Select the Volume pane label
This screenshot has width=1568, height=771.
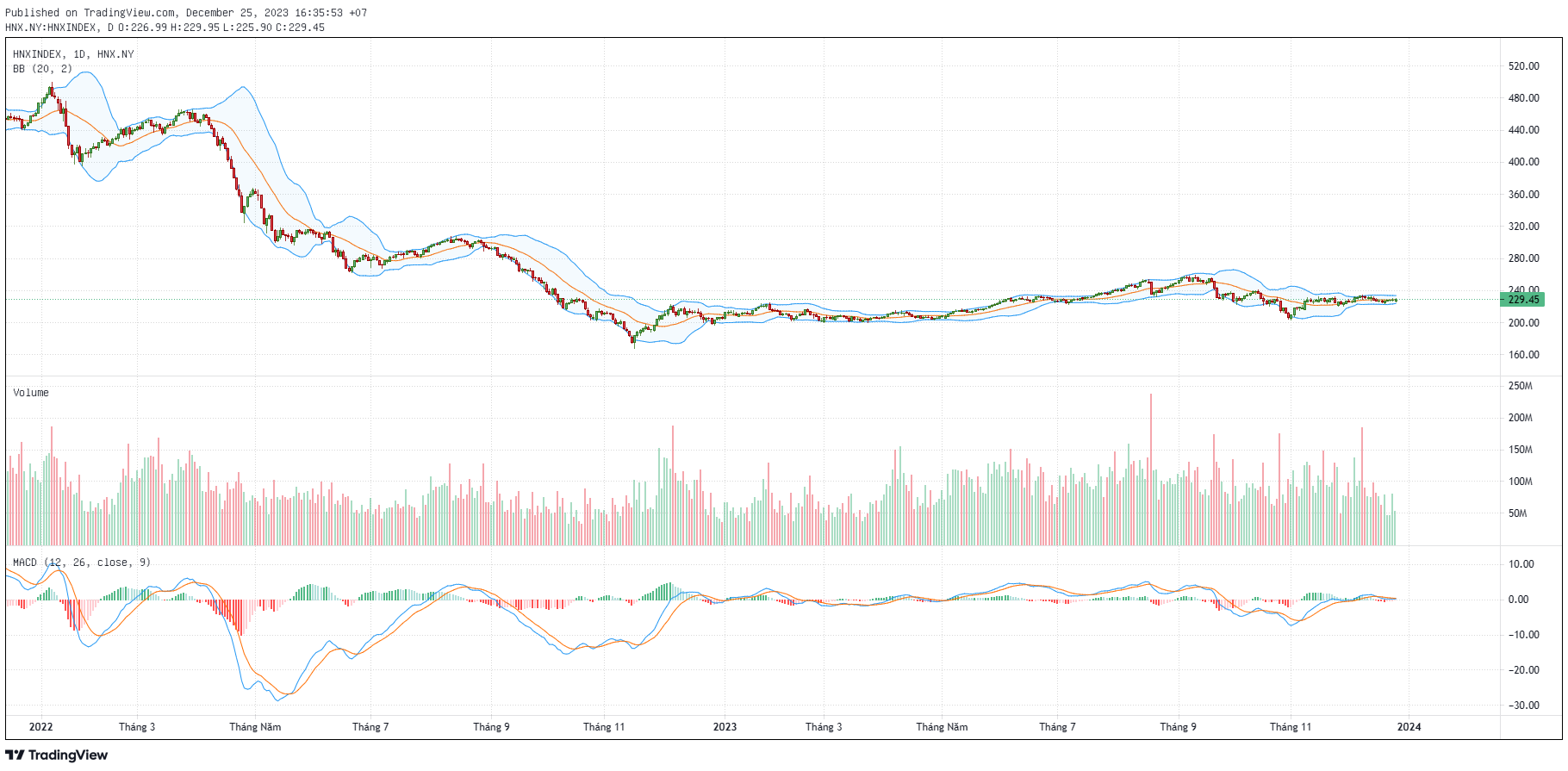click(31, 393)
